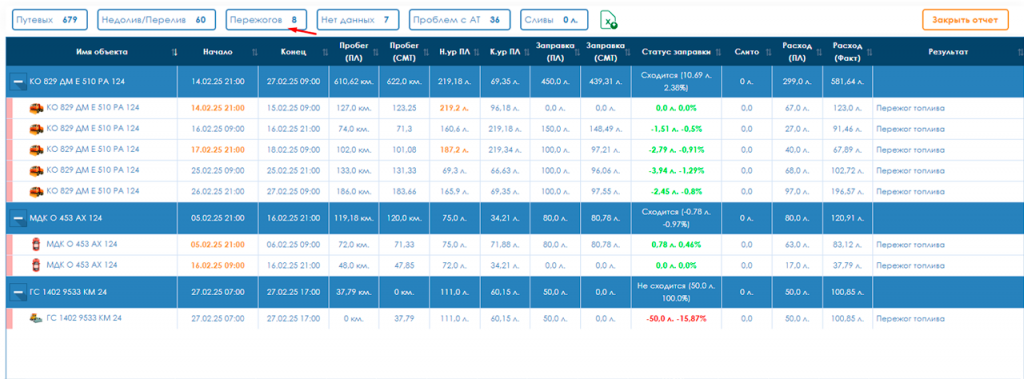Image resolution: width=1024 pixels, height=379 pixels.
Task: Click truck icon in 16.02.25 09:00 KO 829 row
Action: [x=36, y=129]
